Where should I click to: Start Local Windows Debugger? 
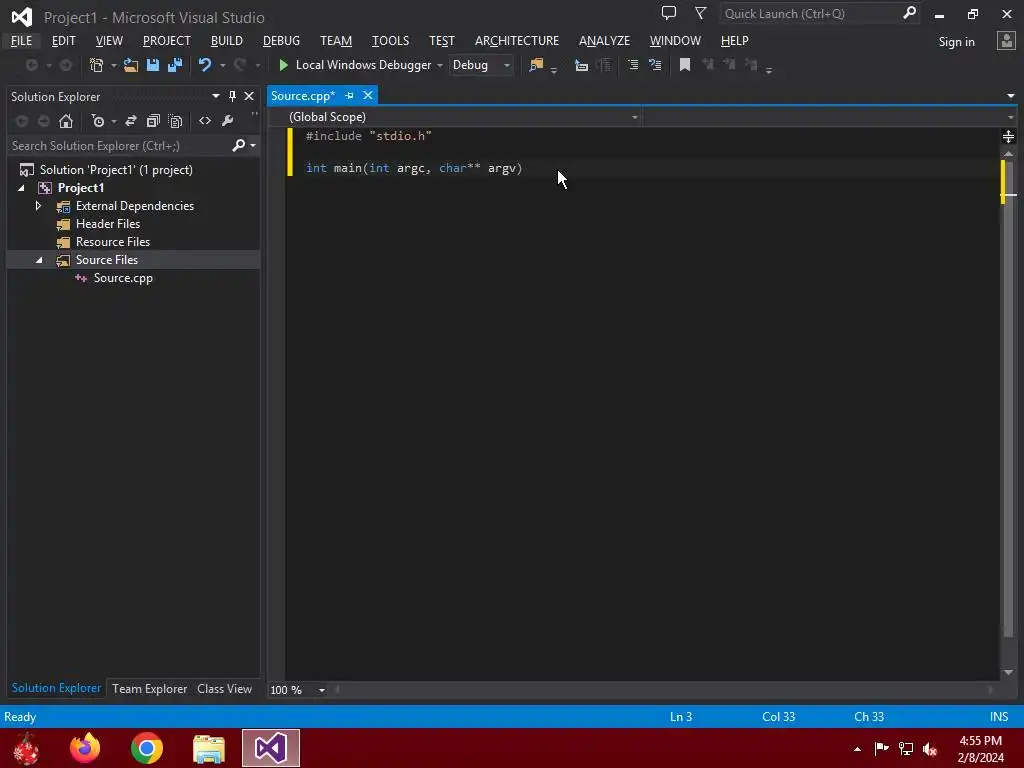[x=355, y=65]
